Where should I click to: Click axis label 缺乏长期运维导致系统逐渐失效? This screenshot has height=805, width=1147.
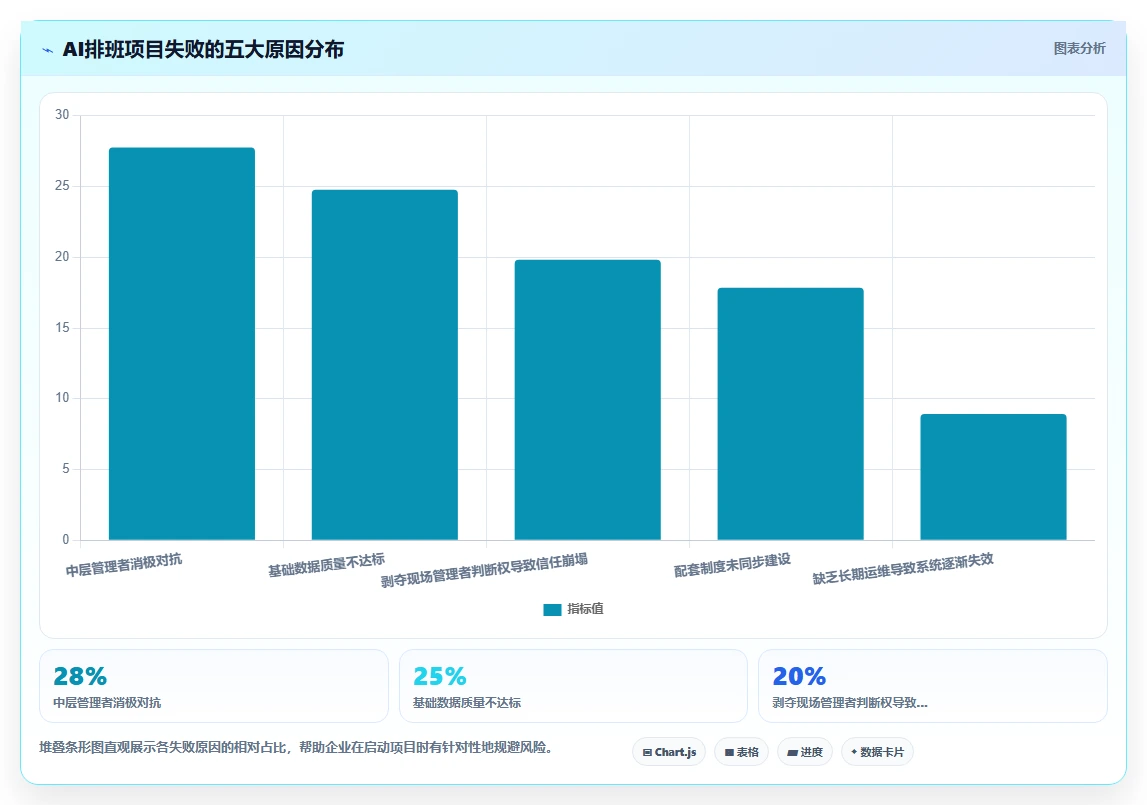(x=903, y=569)
